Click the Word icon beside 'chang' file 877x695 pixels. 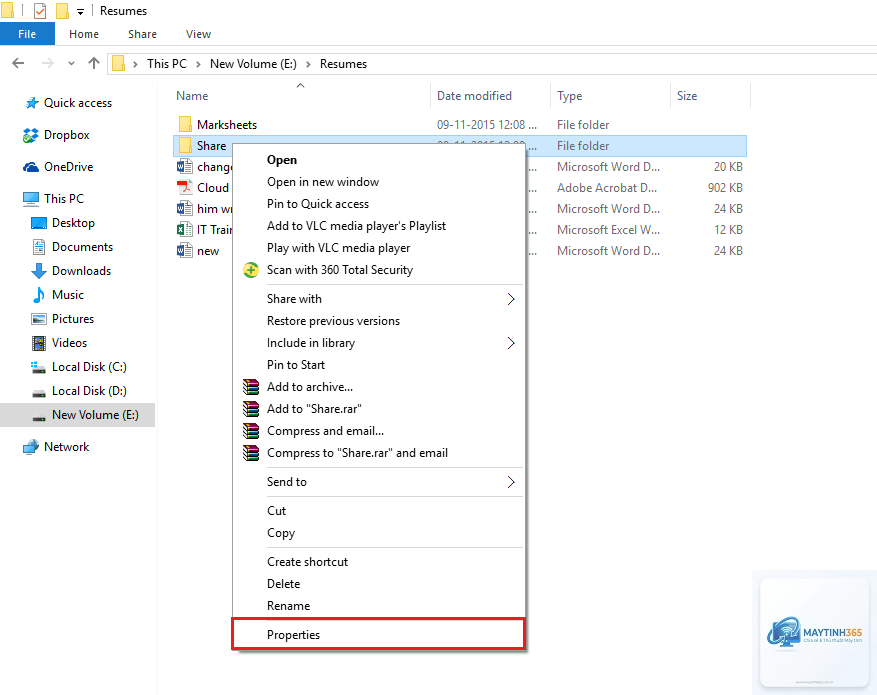(185, 167)
